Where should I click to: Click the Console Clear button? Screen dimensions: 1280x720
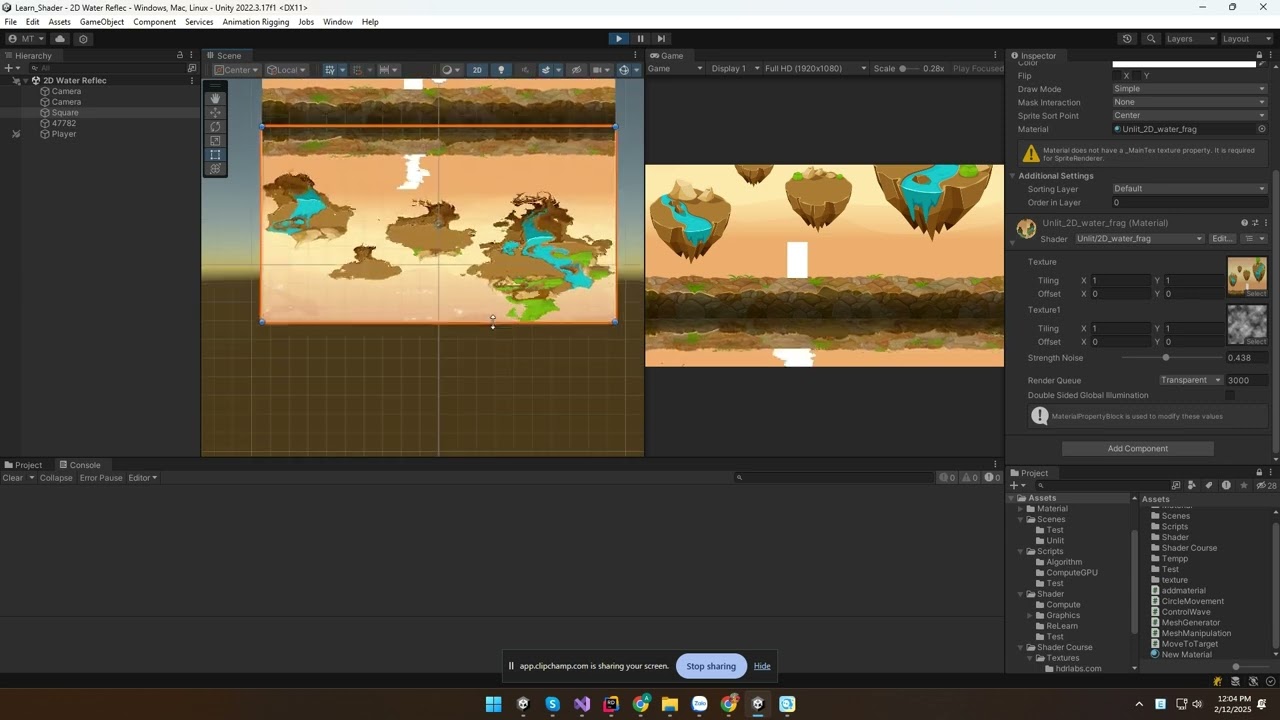pyautogui.click(x=13, y=478)
